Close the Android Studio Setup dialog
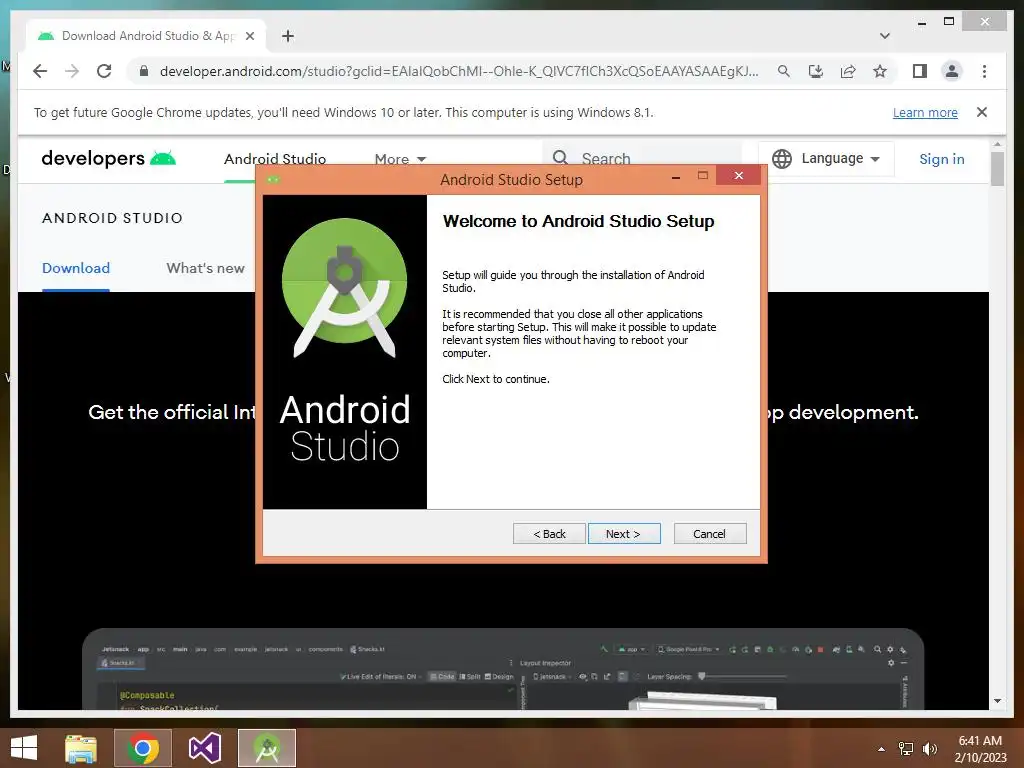This screenshot has height=768, width=1024. click(739, 175)
